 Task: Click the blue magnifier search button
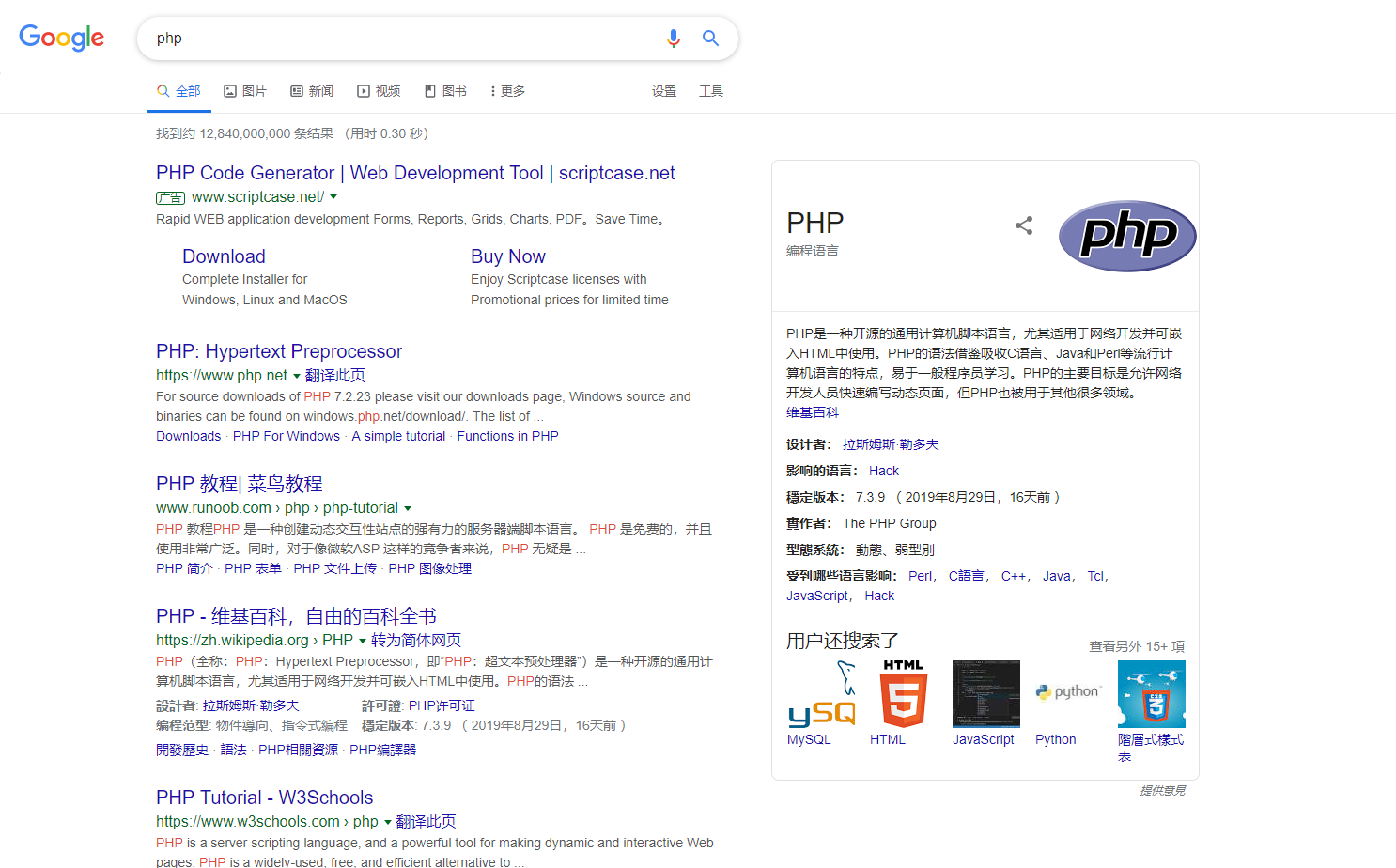(711, 39)
